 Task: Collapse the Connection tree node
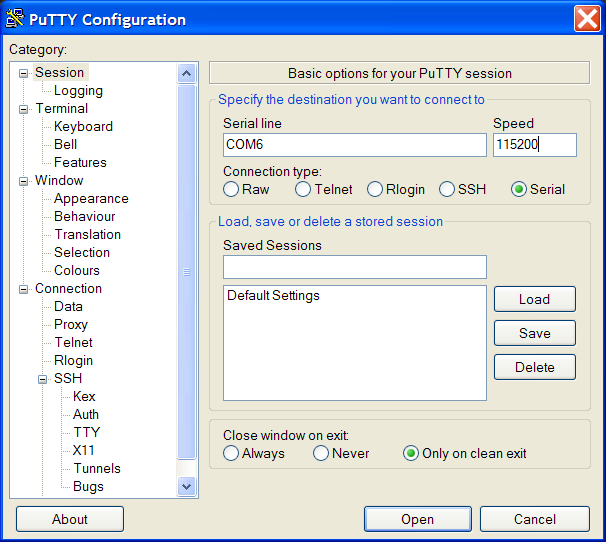(x=24, y=289)
